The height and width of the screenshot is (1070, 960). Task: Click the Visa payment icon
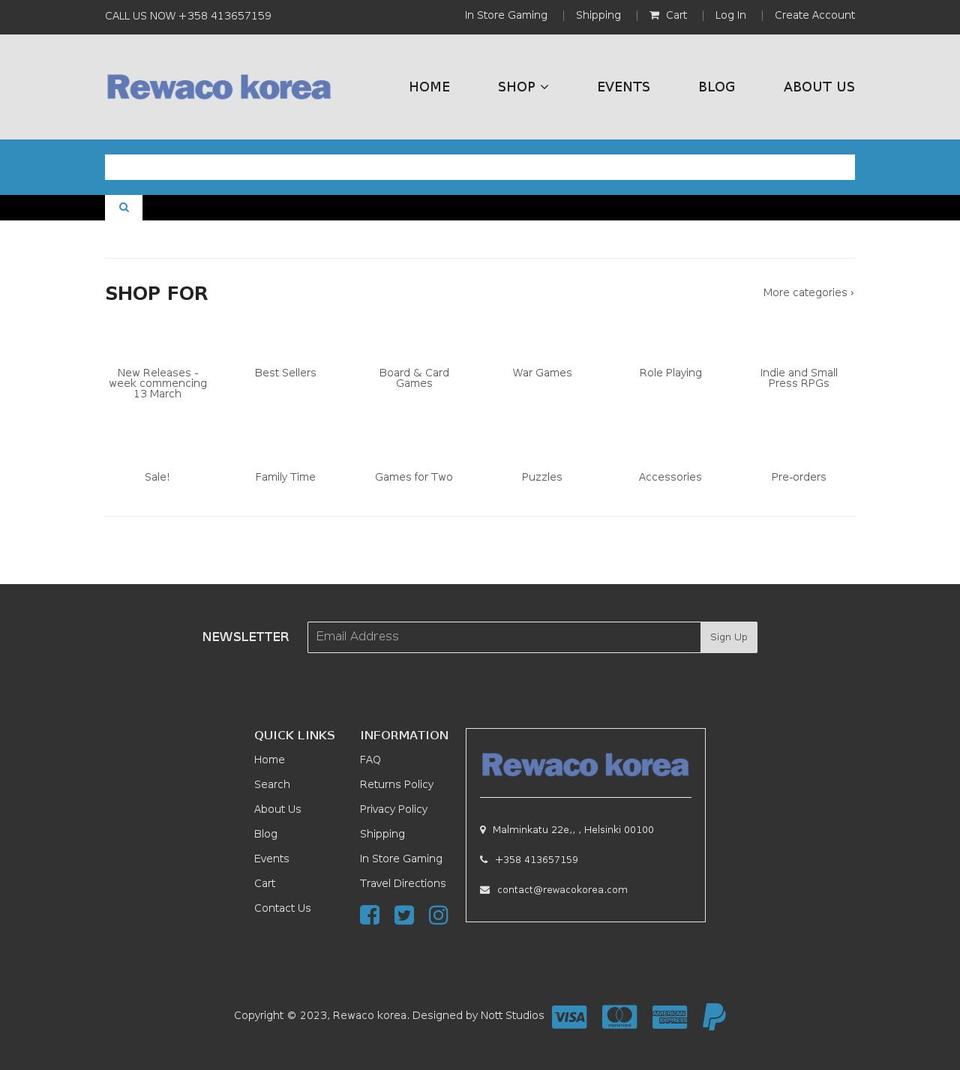coord(569,1017)
